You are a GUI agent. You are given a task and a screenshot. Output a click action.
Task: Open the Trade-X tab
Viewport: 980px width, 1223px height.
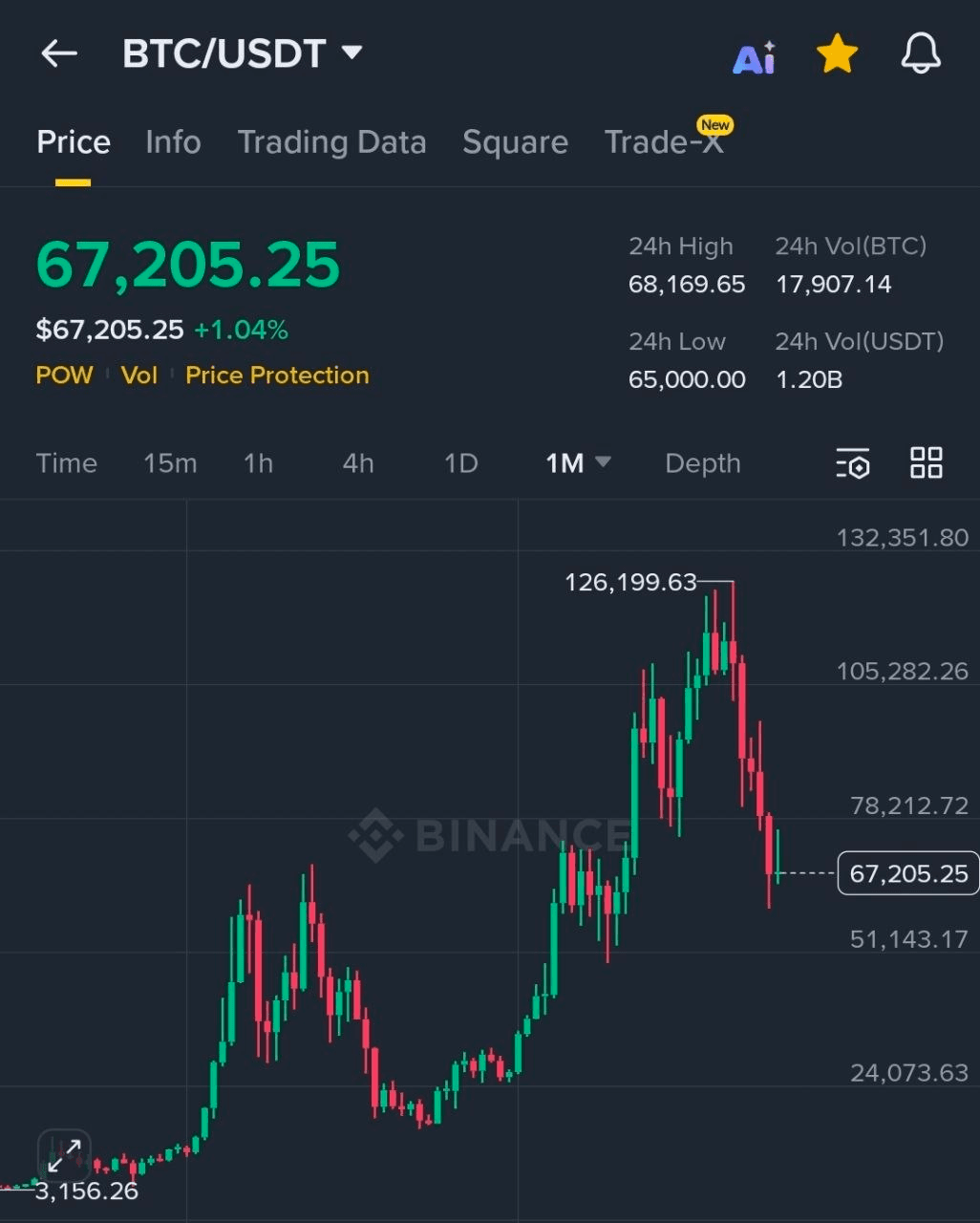[x=664, y=142]
